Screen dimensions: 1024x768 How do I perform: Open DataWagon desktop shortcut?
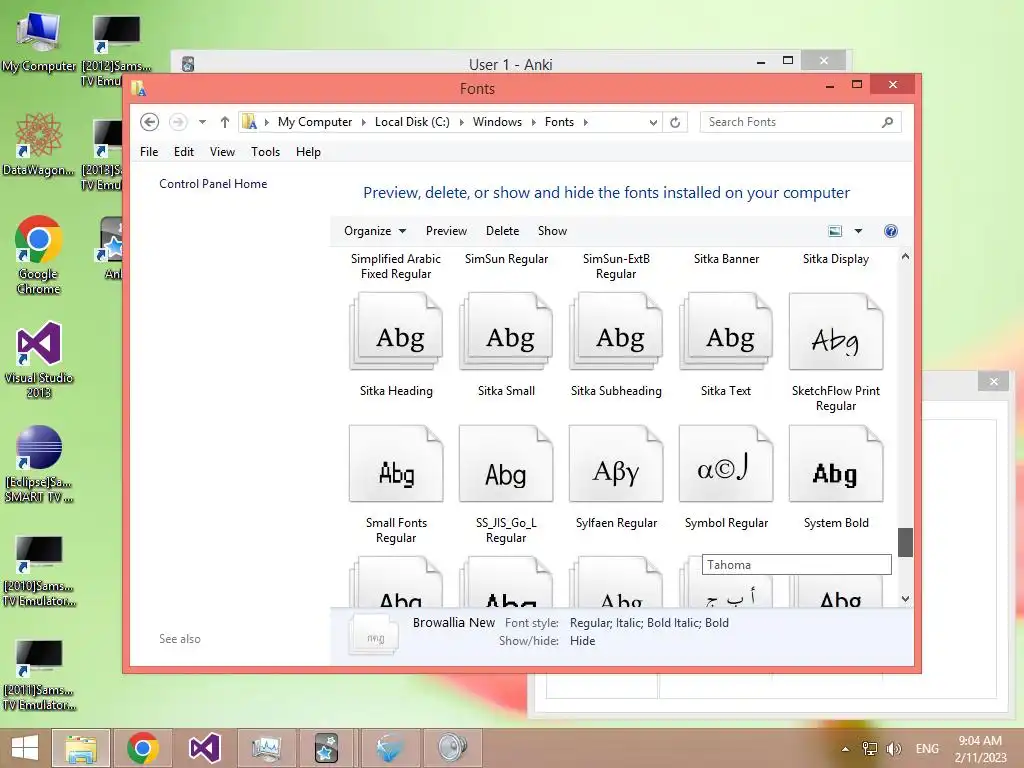39,144
